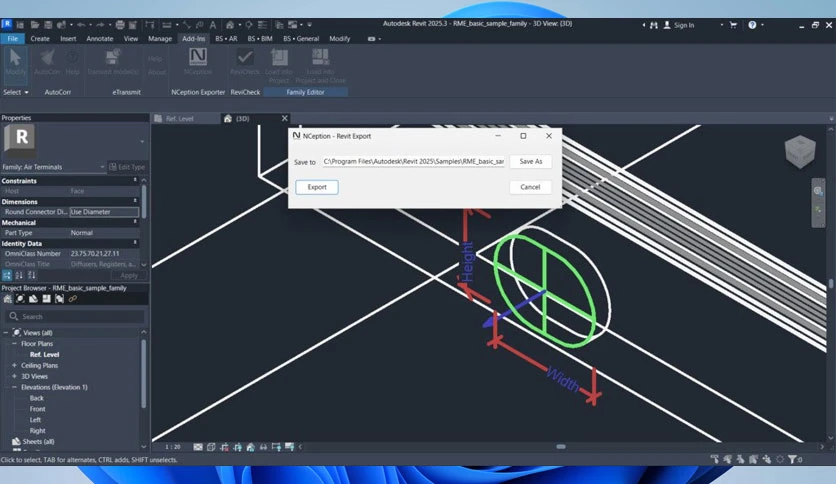Click Apply in Properties palette
836x484 pixels.
(x=129, y=275)
